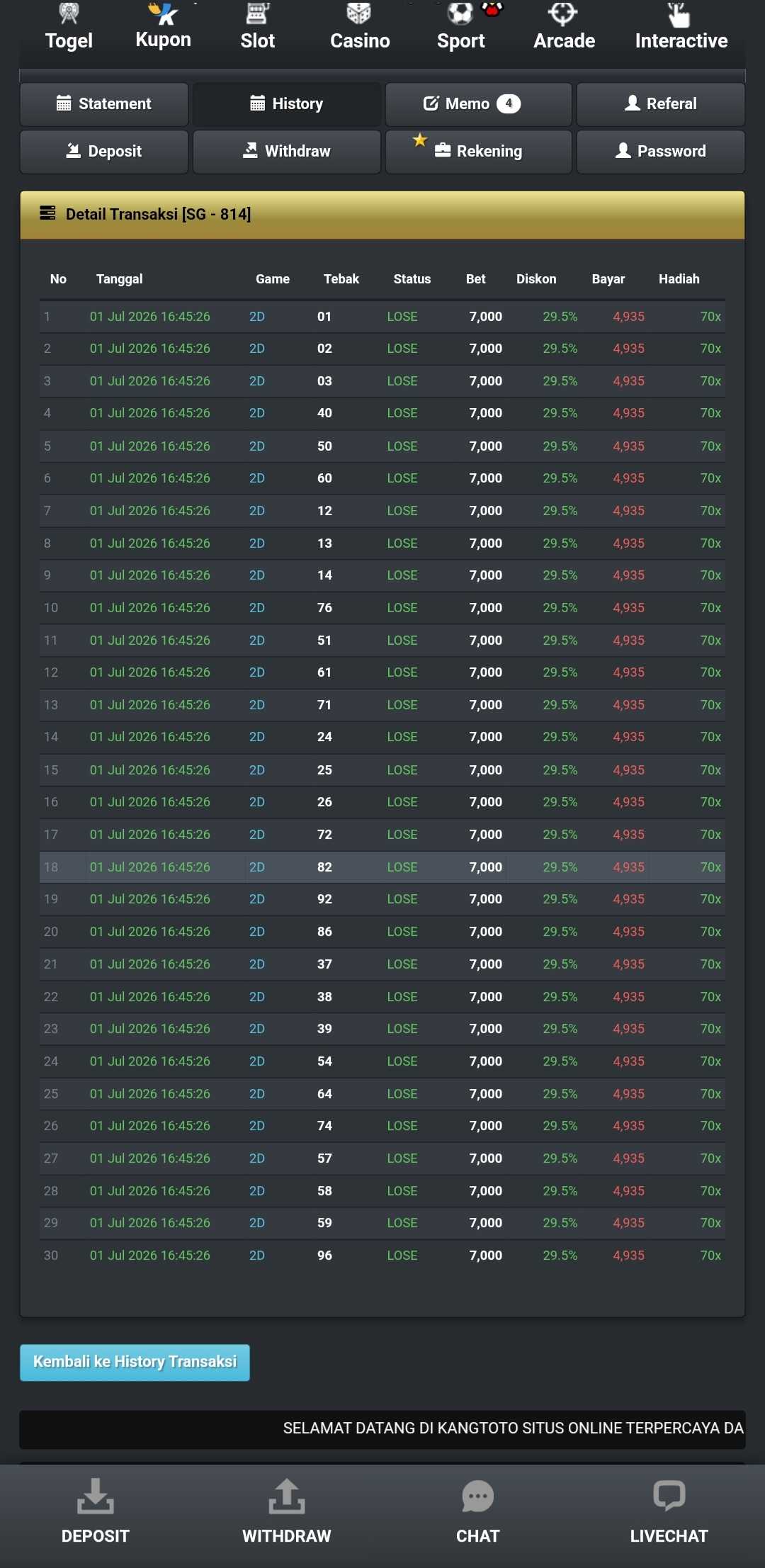This screenshot has width=765, height=1568.
Task: Select transaction row 18 with tebak 82
Action: click(x=382, y=867)
